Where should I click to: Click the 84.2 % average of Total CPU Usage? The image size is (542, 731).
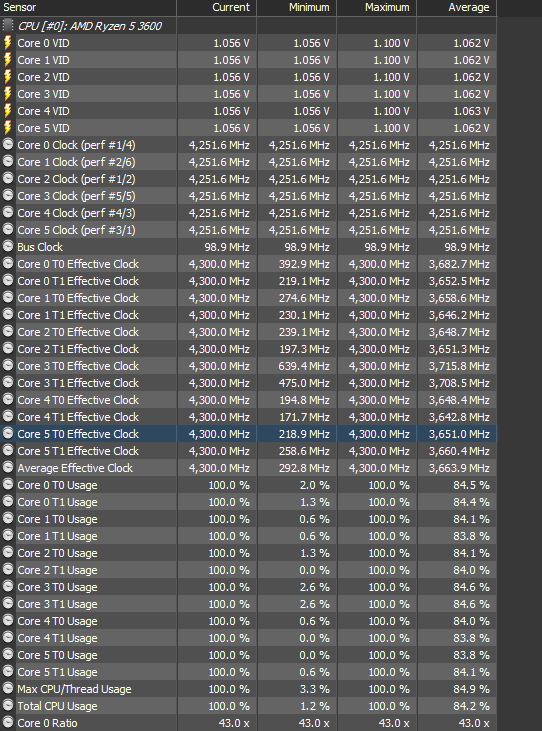[471, 706]
